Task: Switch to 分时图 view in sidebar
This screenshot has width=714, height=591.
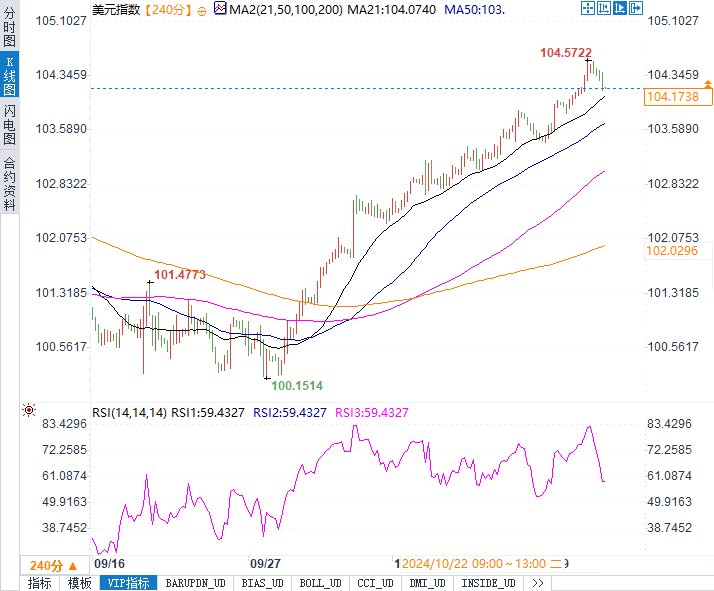Action: coord(10,27)
